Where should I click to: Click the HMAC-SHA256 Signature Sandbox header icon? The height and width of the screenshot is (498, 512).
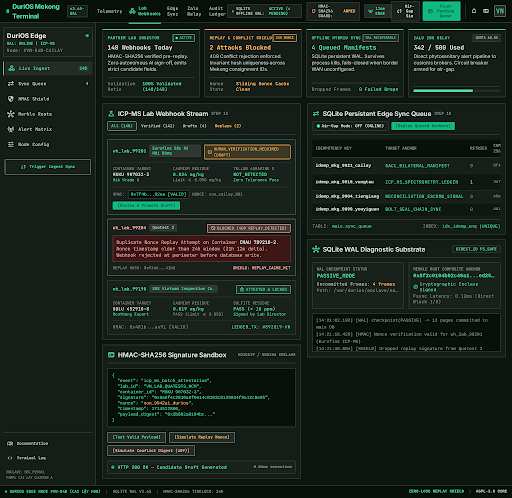pos(111,355)
